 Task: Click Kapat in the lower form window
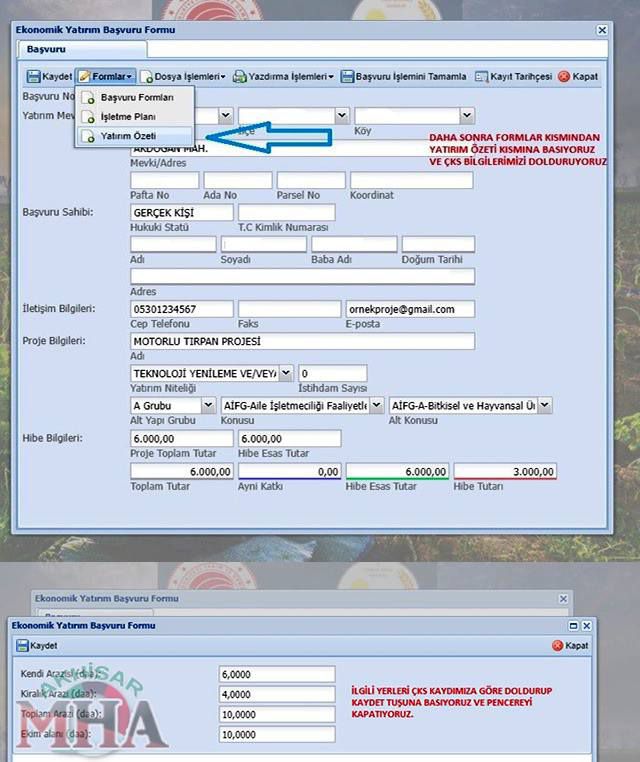point(571,645)
